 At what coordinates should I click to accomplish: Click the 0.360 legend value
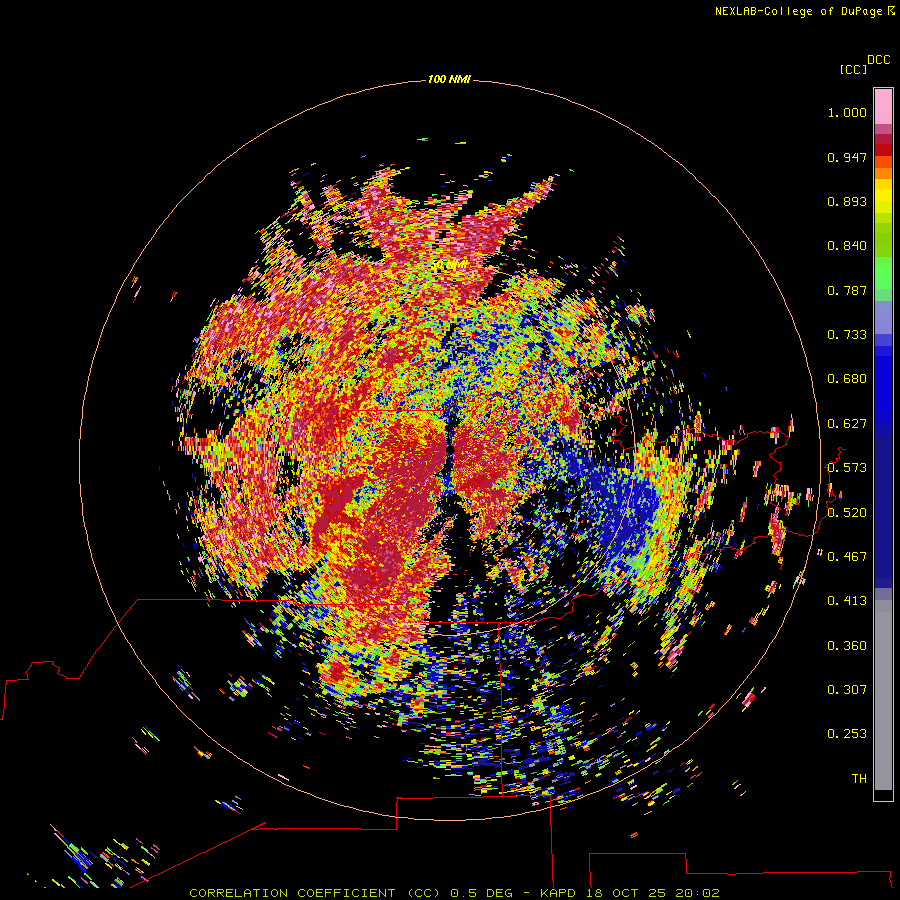pos(847,646)
